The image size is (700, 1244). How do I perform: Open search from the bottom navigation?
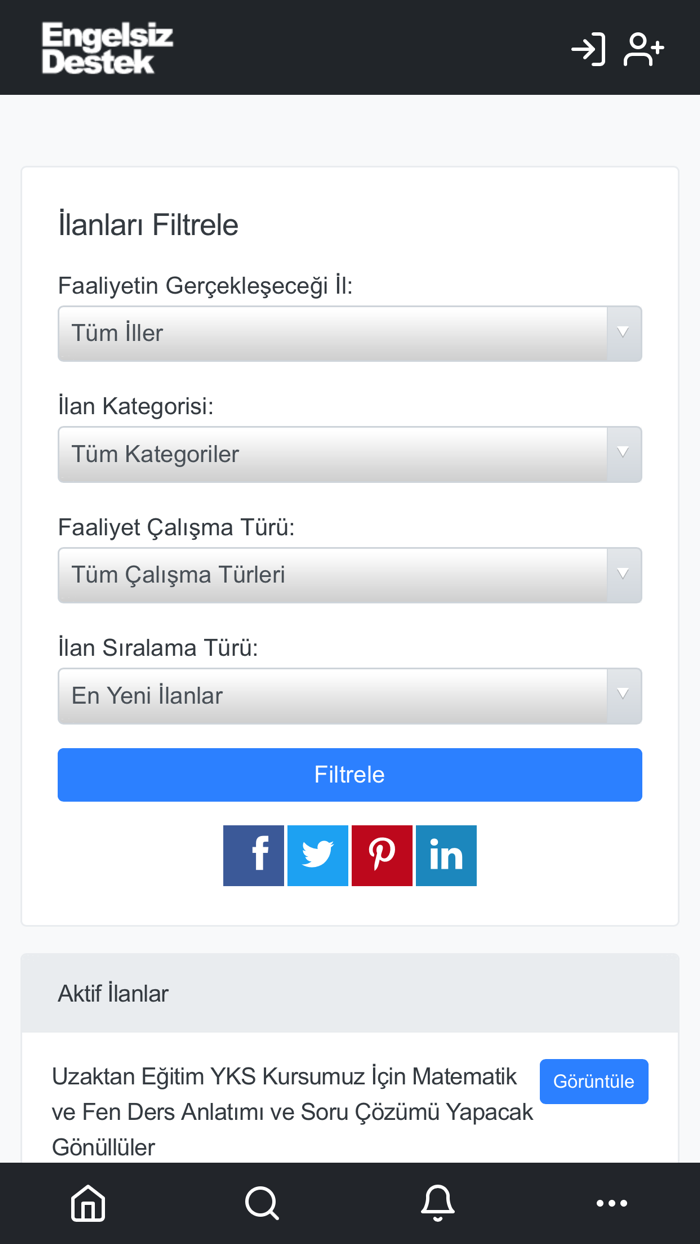pos(262,1203)
